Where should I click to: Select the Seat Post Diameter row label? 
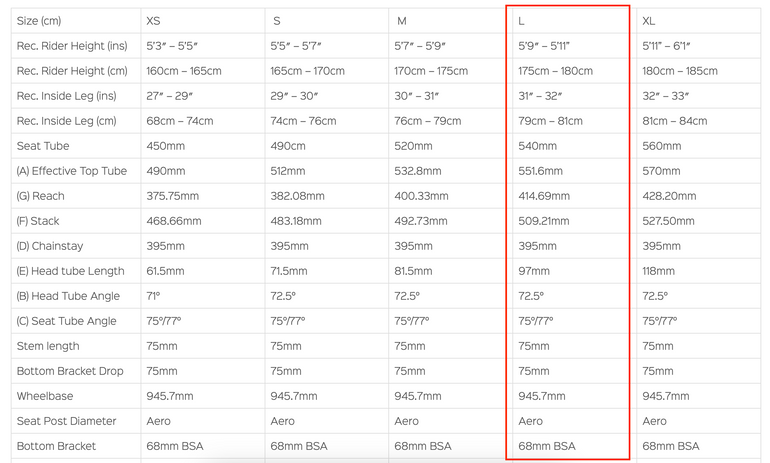click(x=67, y=421)
